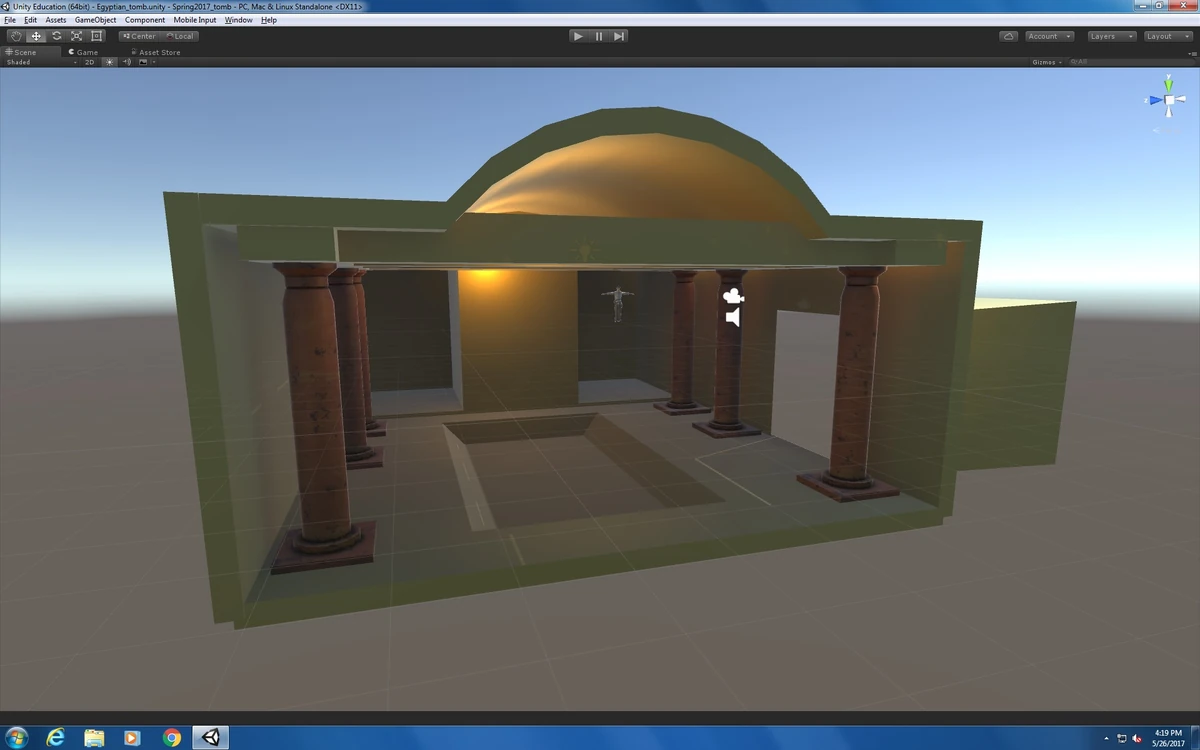Open File Explorer from the taskbar
Viewport: 1200px width, 750px height.
tap(94, 738)
